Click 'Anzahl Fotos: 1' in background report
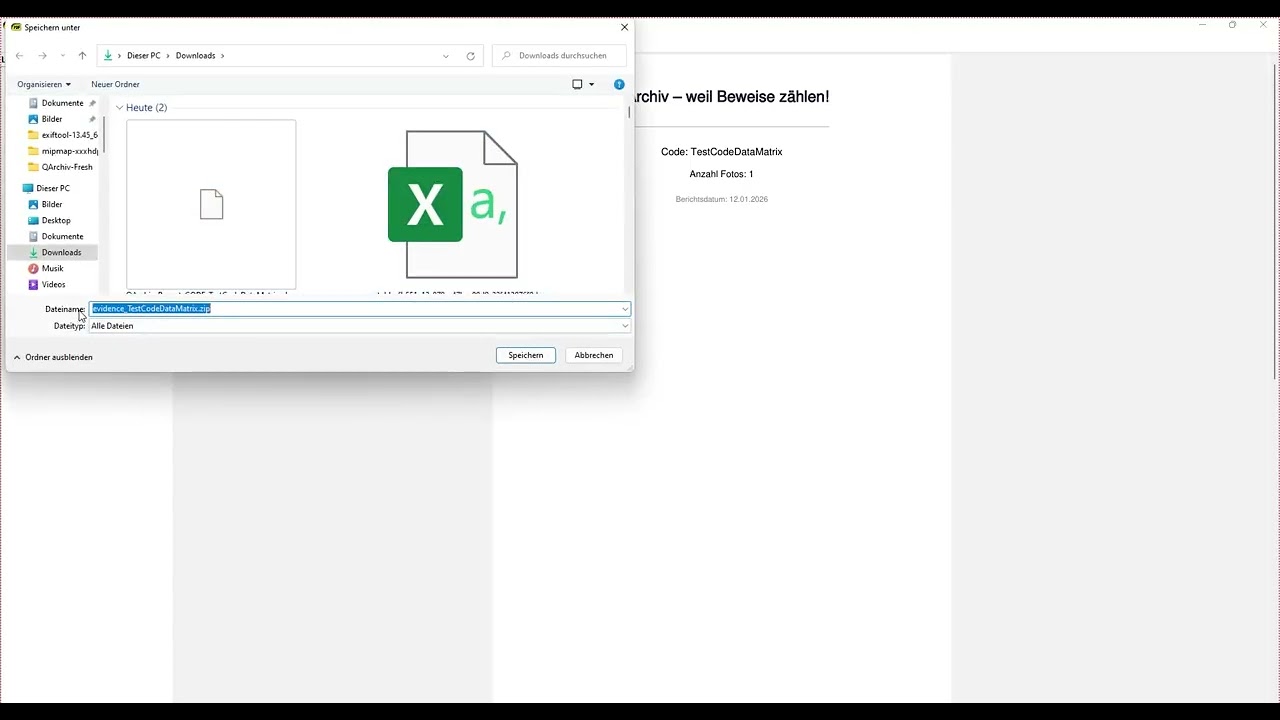This screenshot has width=1280, height=720. 721,174
